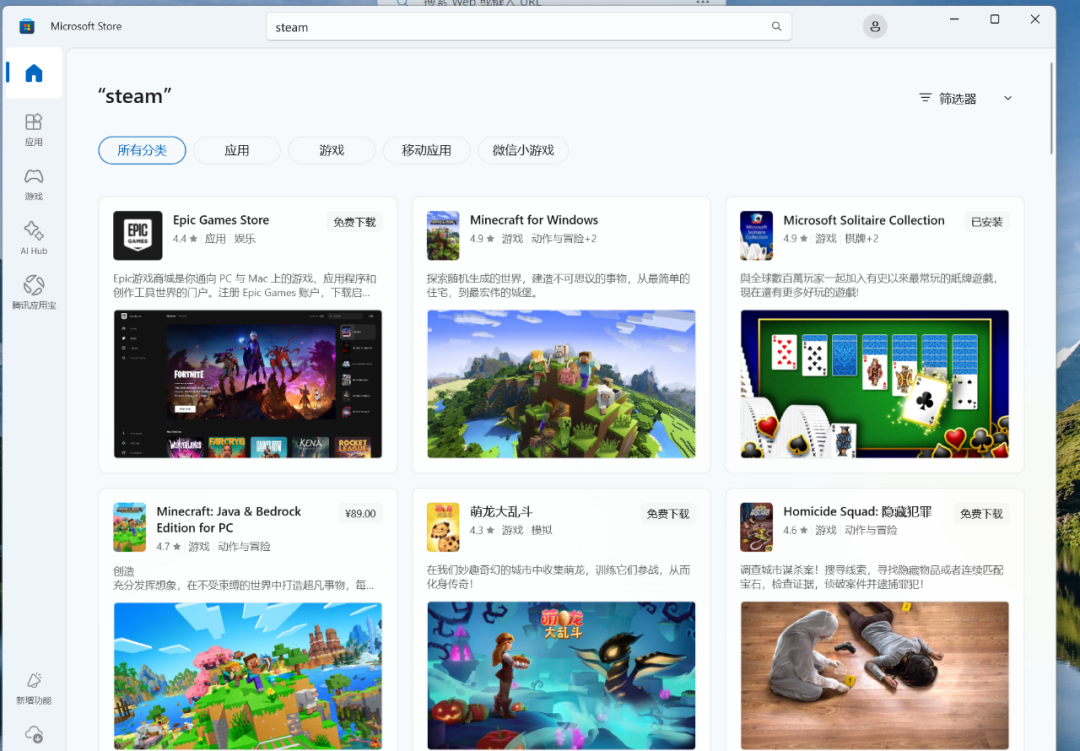
Task: Select the 微信小游戏 filter tab
Action: (523, 150)
